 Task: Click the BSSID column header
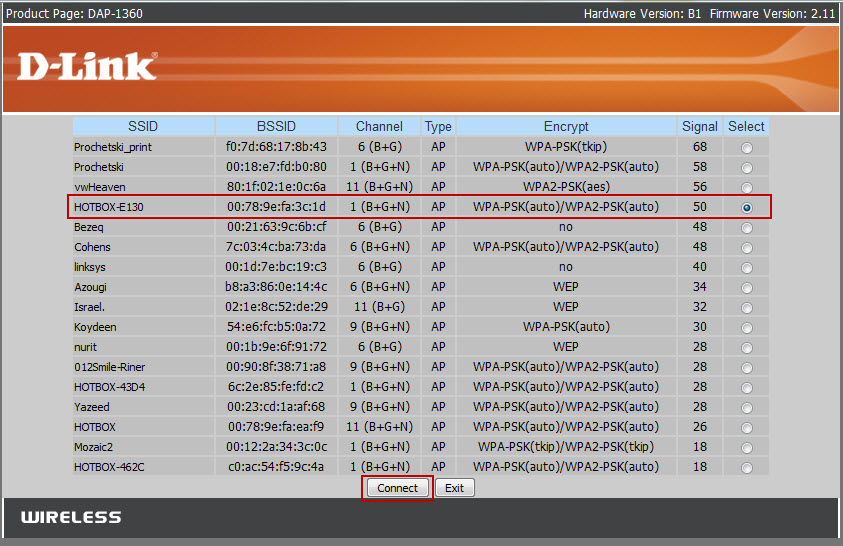click(x=276, y=126)
